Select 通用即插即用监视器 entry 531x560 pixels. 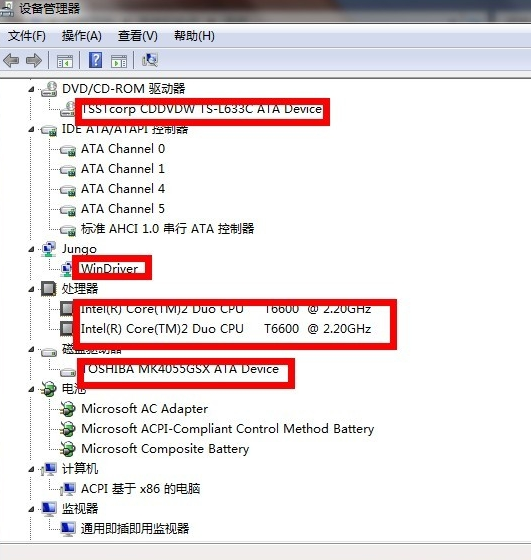pyautogui.click(x=135, y=529)
